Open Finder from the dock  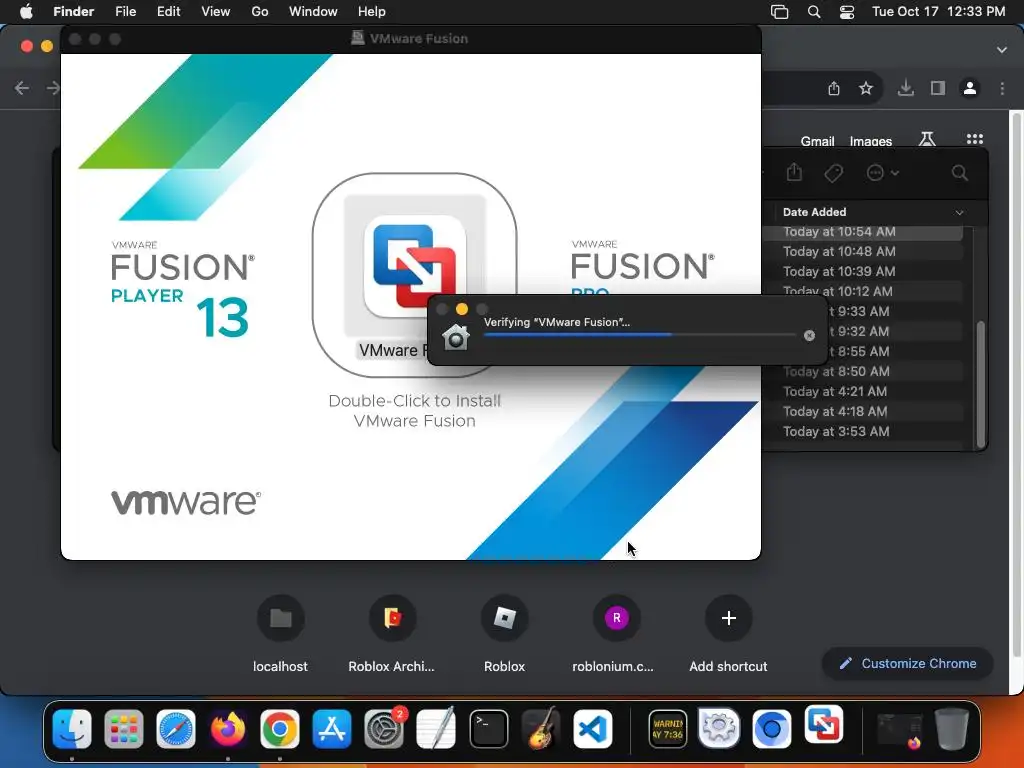pyautogui.click(x=72, y=728)
